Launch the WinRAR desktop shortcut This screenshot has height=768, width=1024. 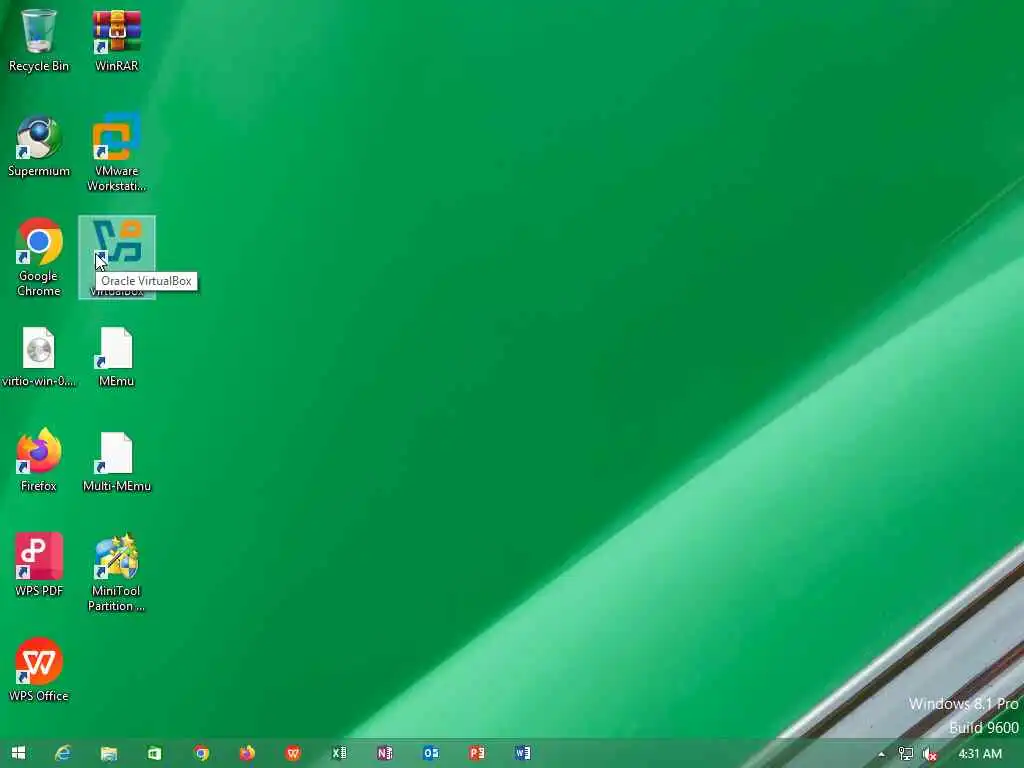click(116, 39)
